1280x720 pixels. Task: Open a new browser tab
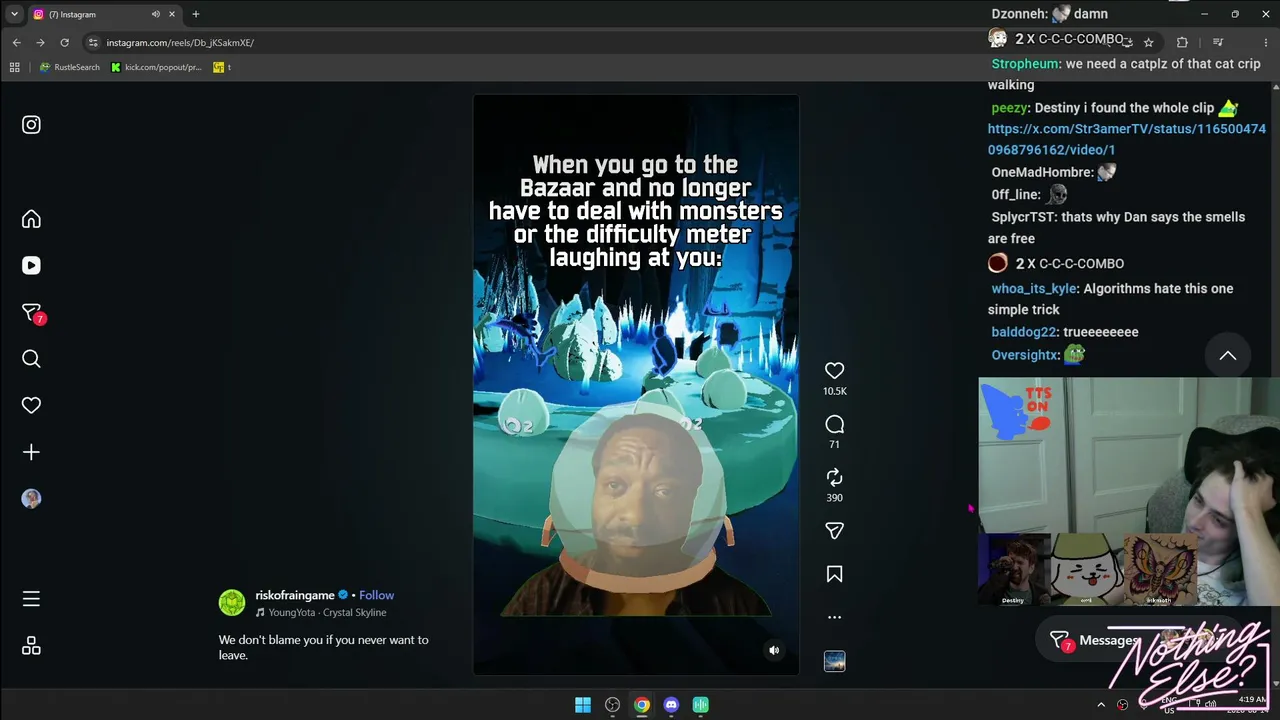pos(196,14)
